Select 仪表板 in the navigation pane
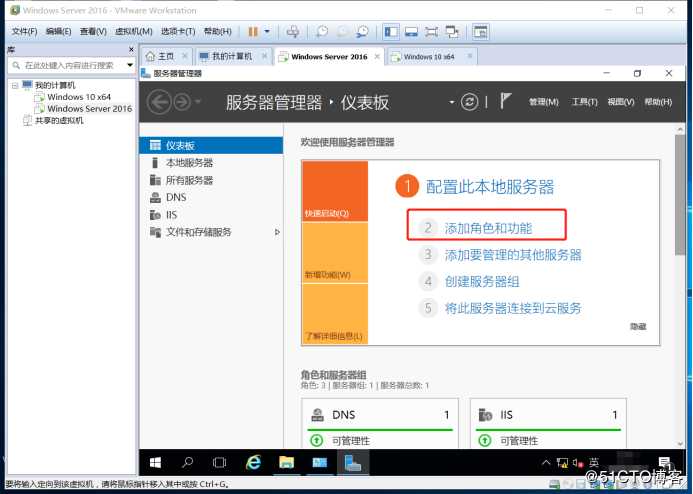The width and height of the screenshot is (693, 494). [211, 145]
